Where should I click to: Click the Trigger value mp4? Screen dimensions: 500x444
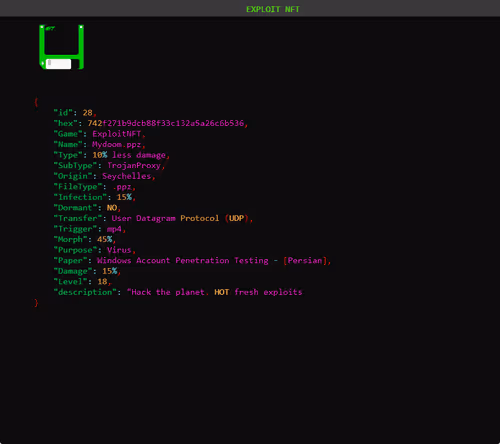114,229
